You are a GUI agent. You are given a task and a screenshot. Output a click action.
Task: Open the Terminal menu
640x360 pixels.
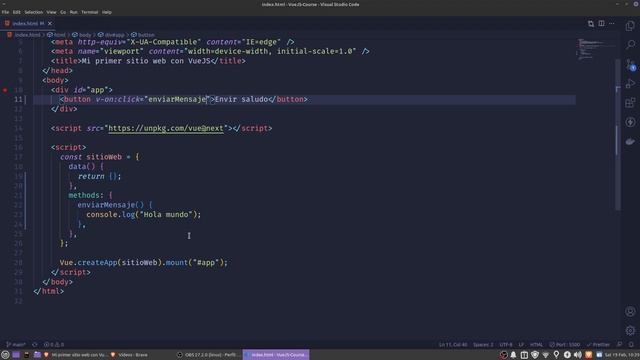click(89, 12)
